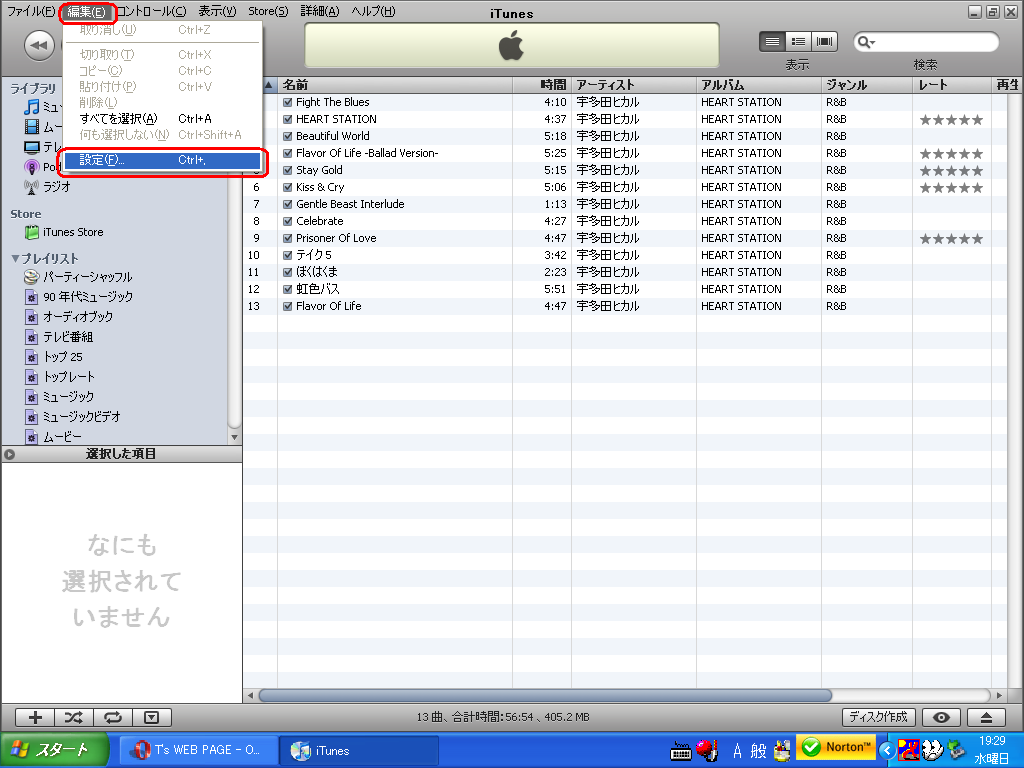This screenshot has height=768, width=1024.
Task: Collapse the プレイリスト section triangle
Action: 15,259
